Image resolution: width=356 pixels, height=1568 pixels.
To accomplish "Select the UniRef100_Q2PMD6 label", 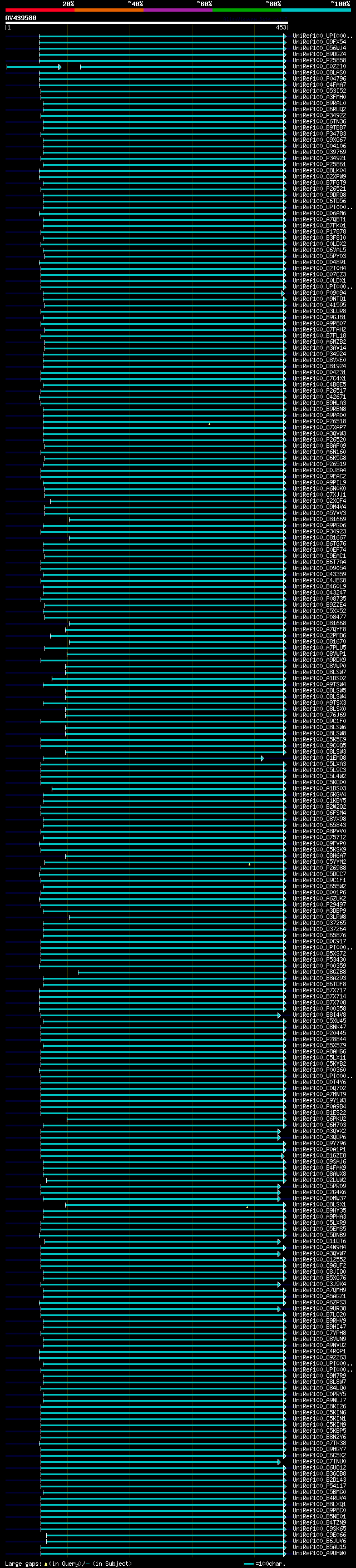I will (x=319, y=635).
